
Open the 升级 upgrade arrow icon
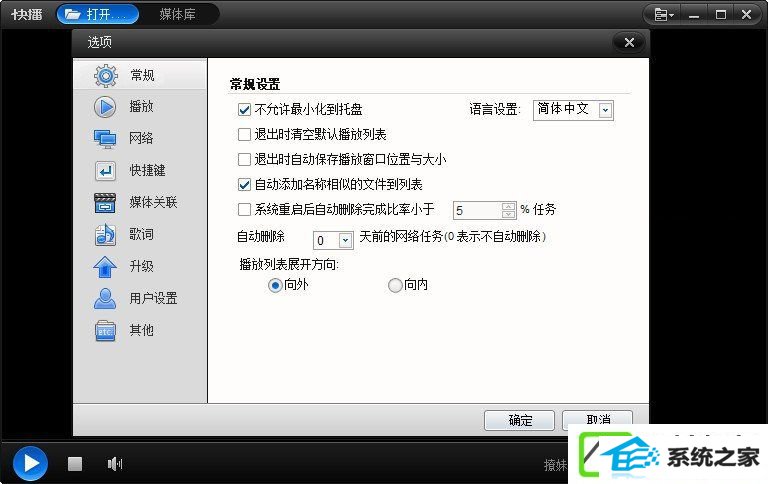(105, 266)
